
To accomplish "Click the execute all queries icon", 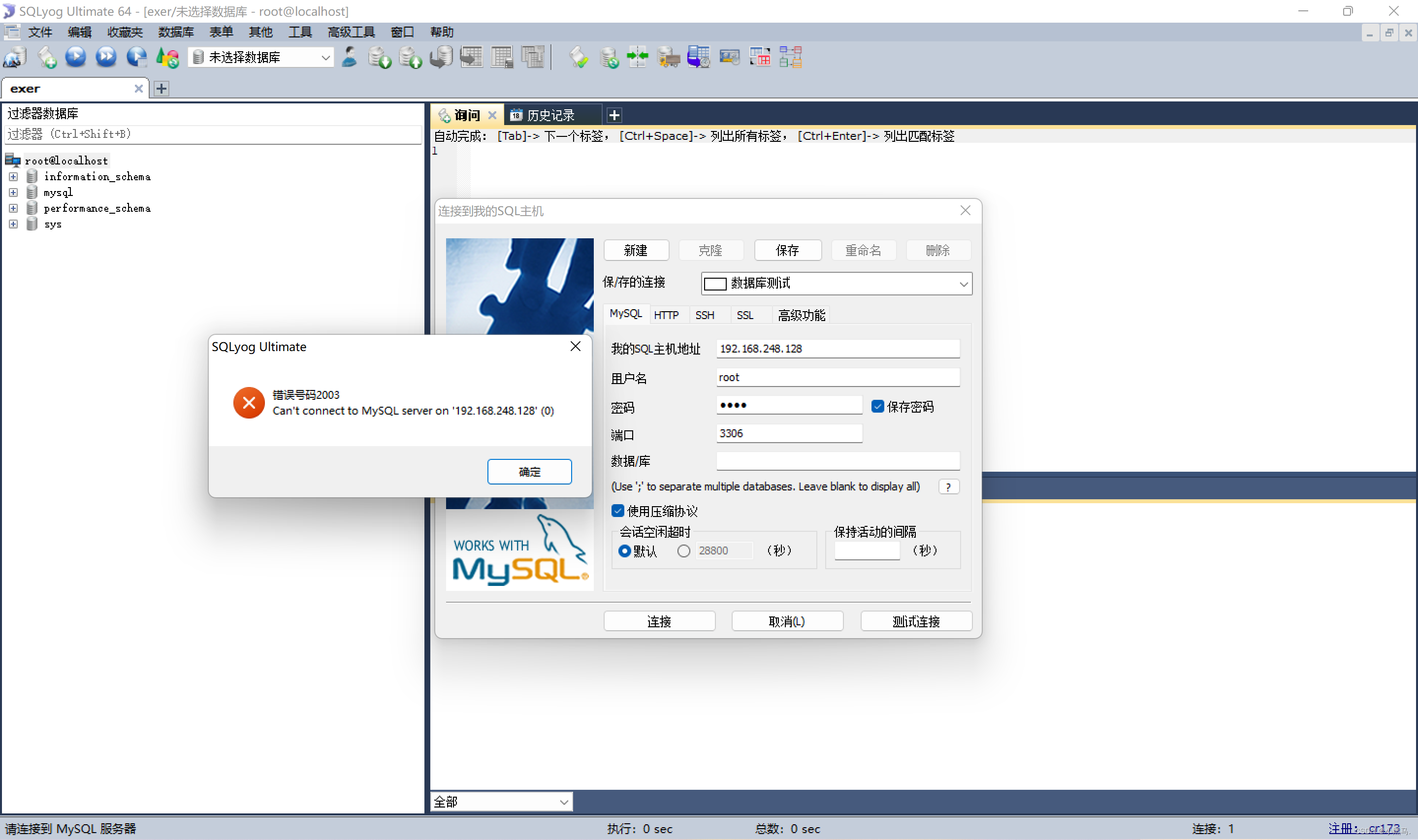I will 106,57.
